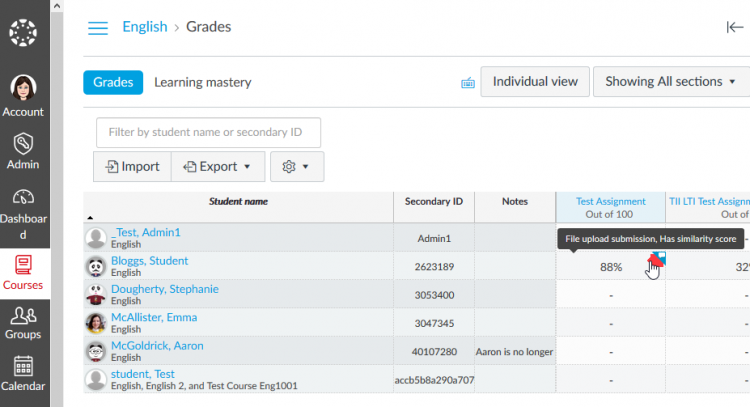750x407 pixels.
Task: Collapse the panel with the arrow icon
Action: 734,28
